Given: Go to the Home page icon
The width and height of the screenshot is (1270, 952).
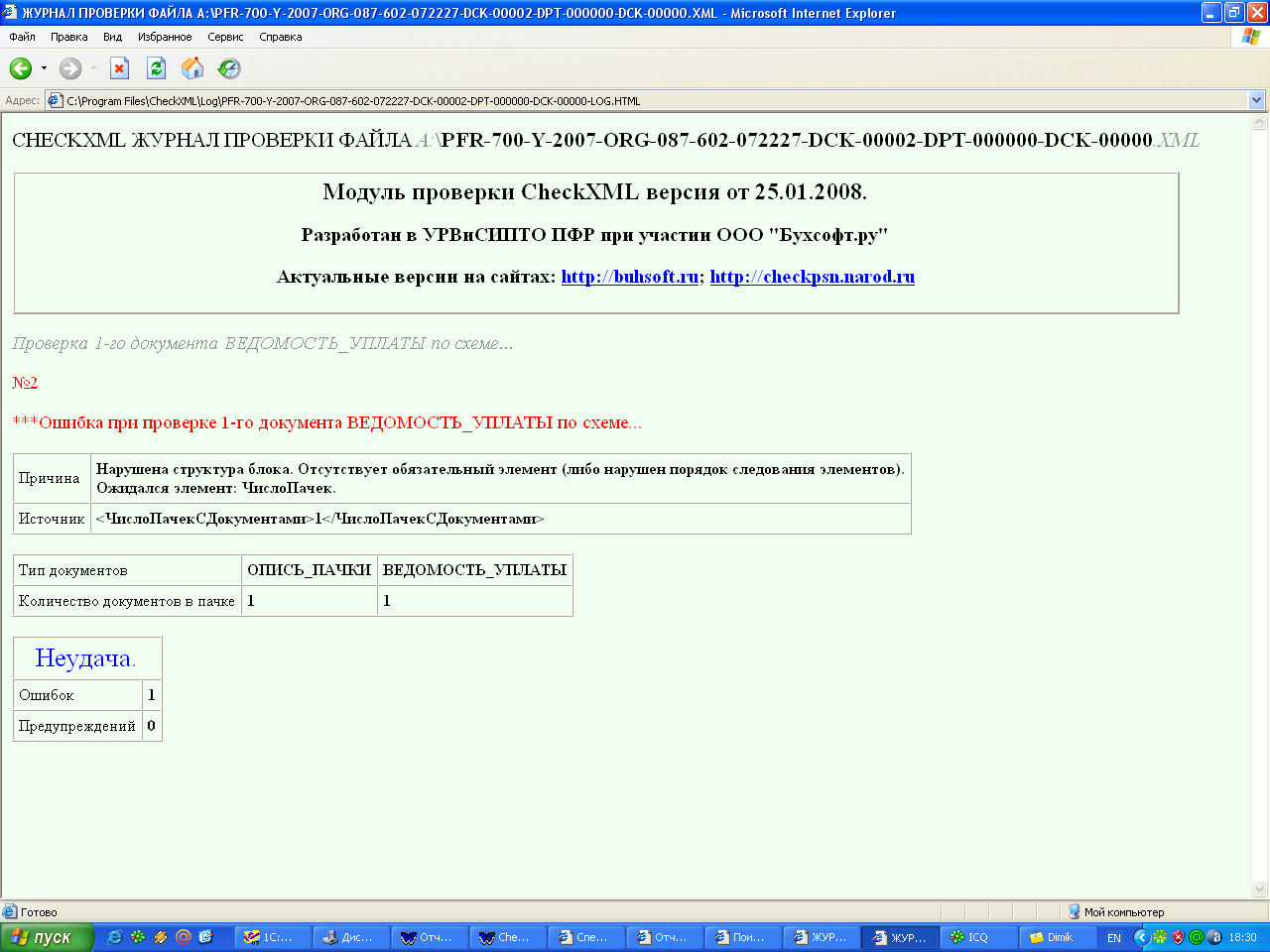Looking at the screenshot, I should tap(192, 68).
